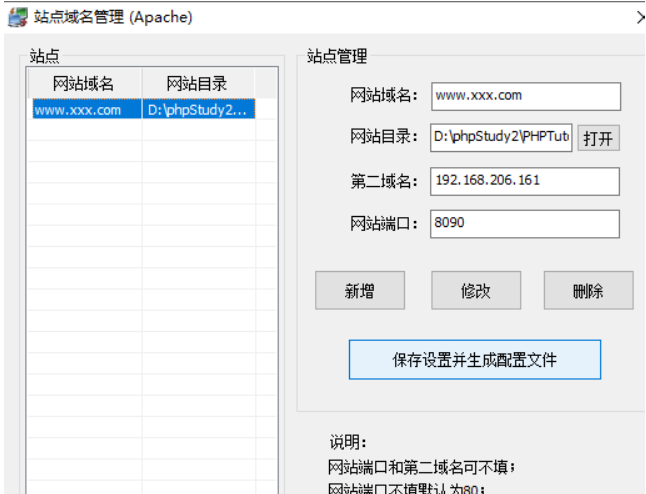Click the 打开 browse button

pos(598,138)
